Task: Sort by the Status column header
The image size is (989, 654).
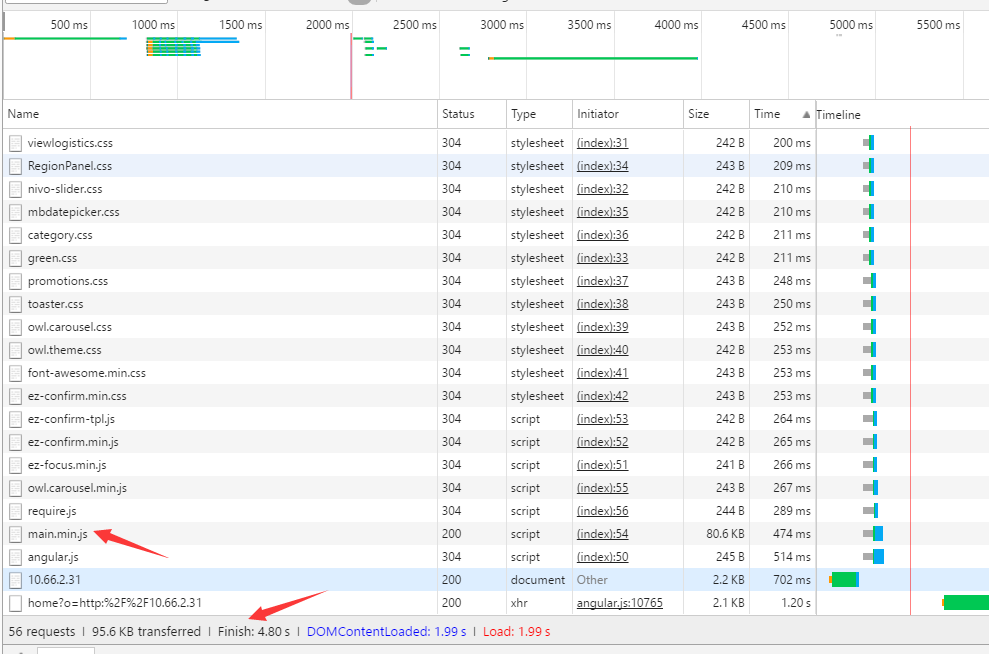Action: (x=472, y=114)
